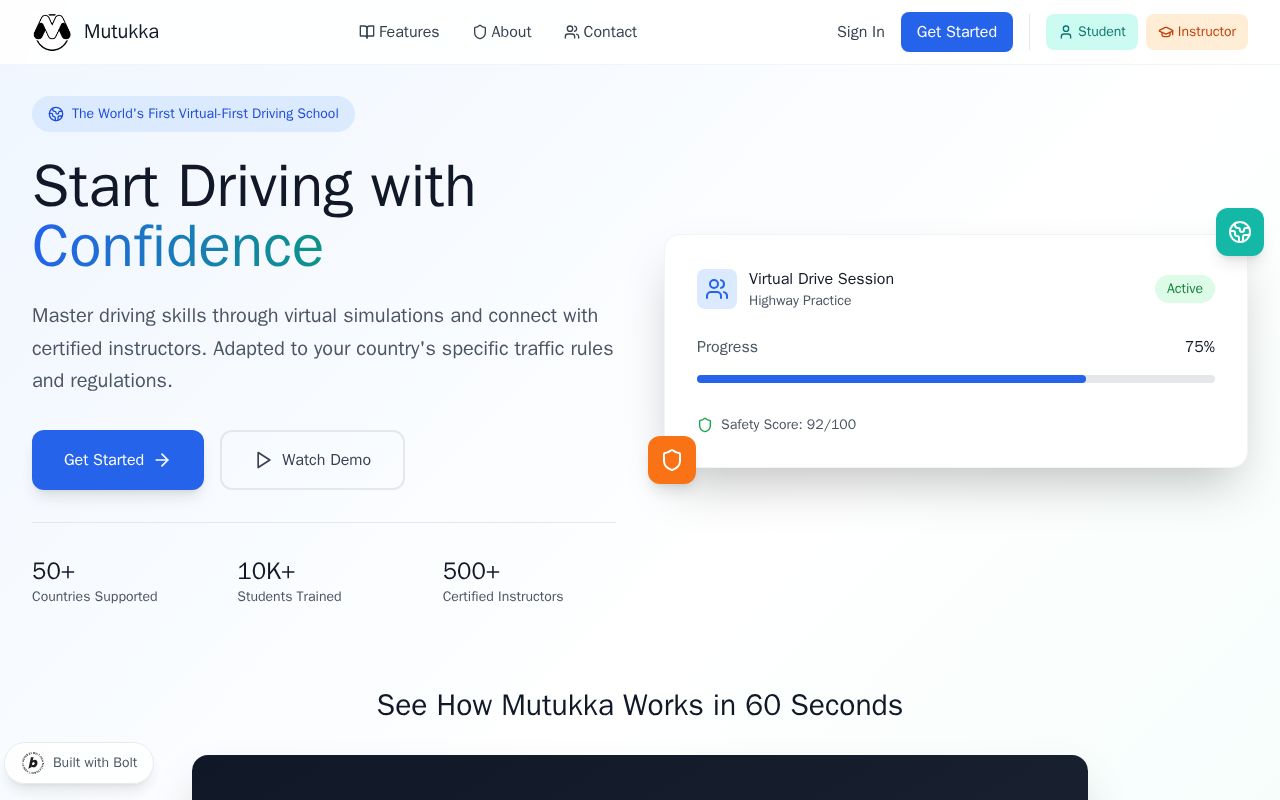Click the teal steering wheel floating icon
This screenshot has height=800, width=1280.
point(1240,232)
